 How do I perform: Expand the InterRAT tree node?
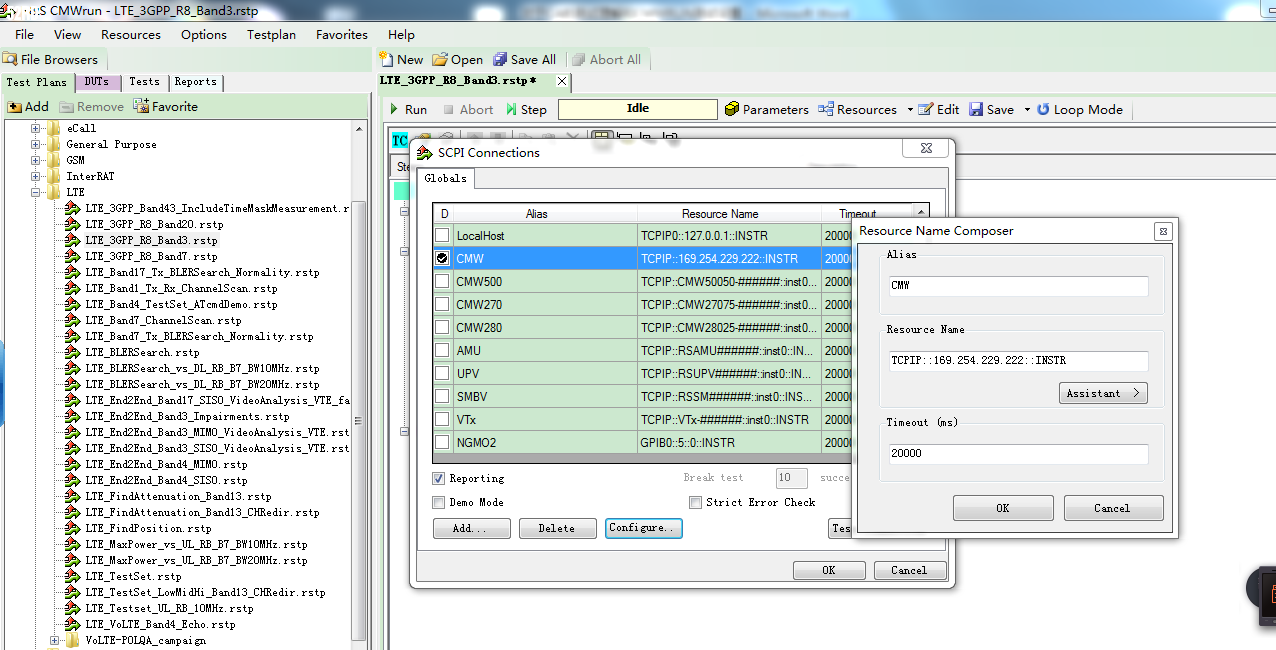click(36, 176)
